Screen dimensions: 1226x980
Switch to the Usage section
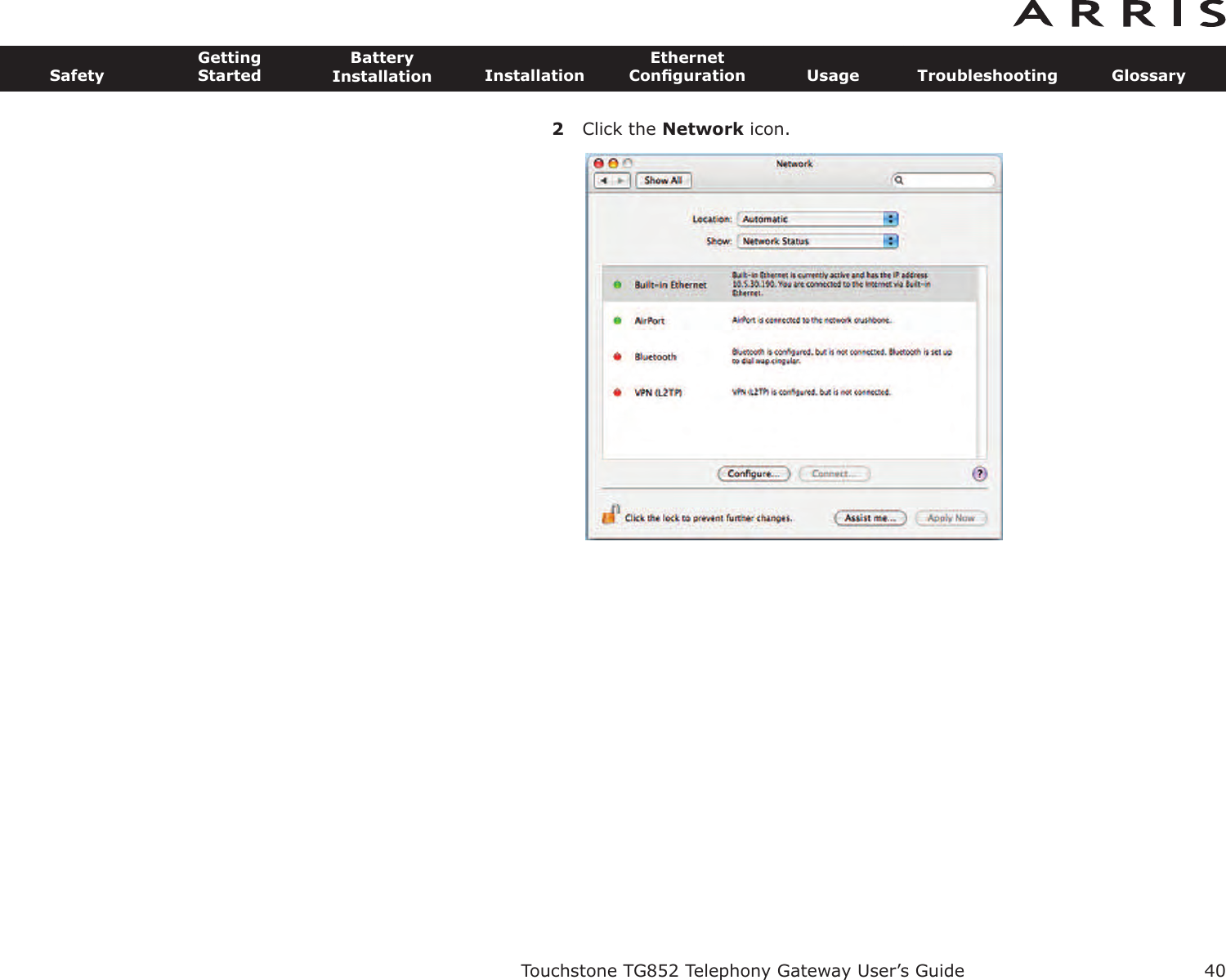833,75
